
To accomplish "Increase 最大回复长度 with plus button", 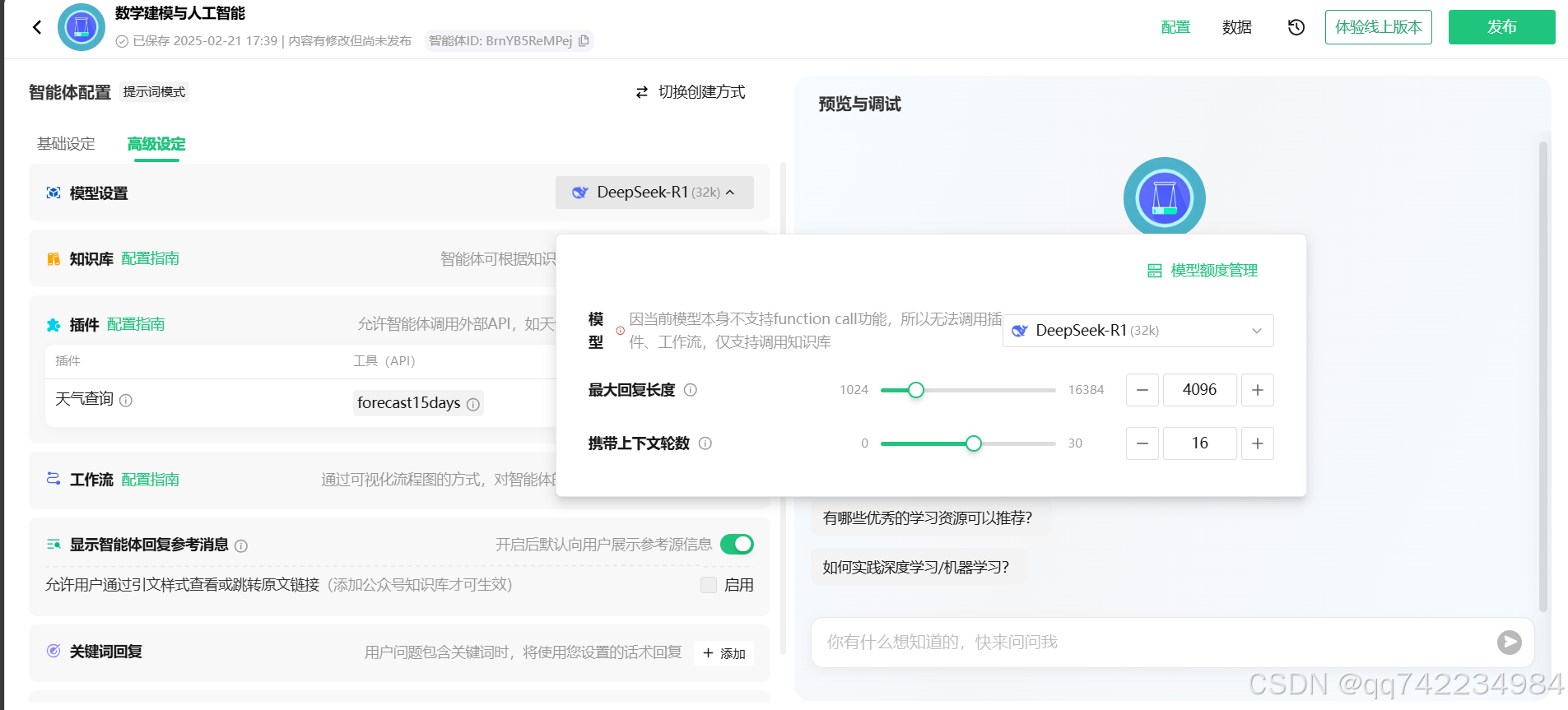I will click(1258, 390).
